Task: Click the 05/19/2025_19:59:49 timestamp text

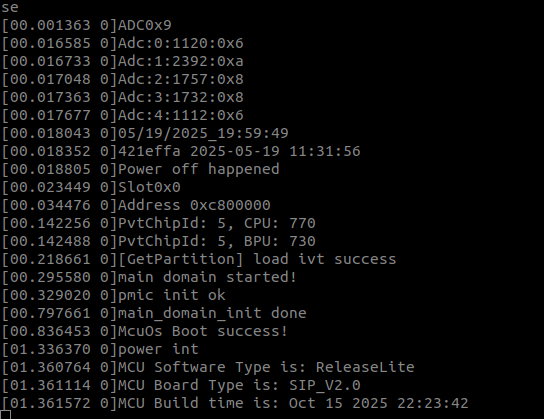Action: (203, 134)
